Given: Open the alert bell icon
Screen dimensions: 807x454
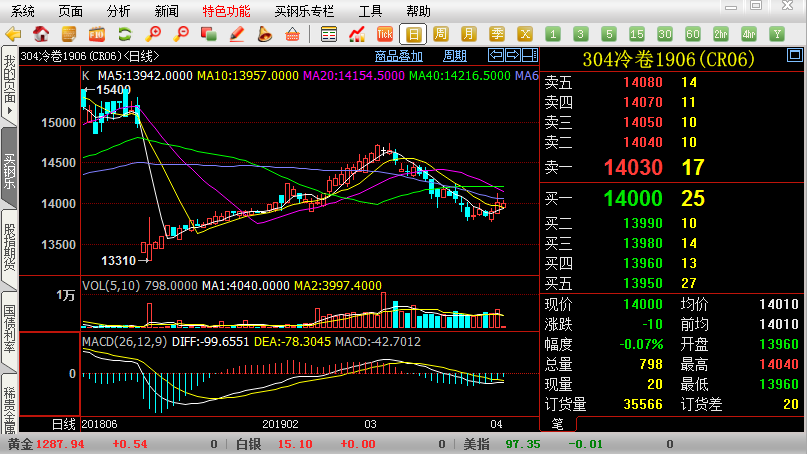Looking at the screenshot, I should (x=264, y=34).
